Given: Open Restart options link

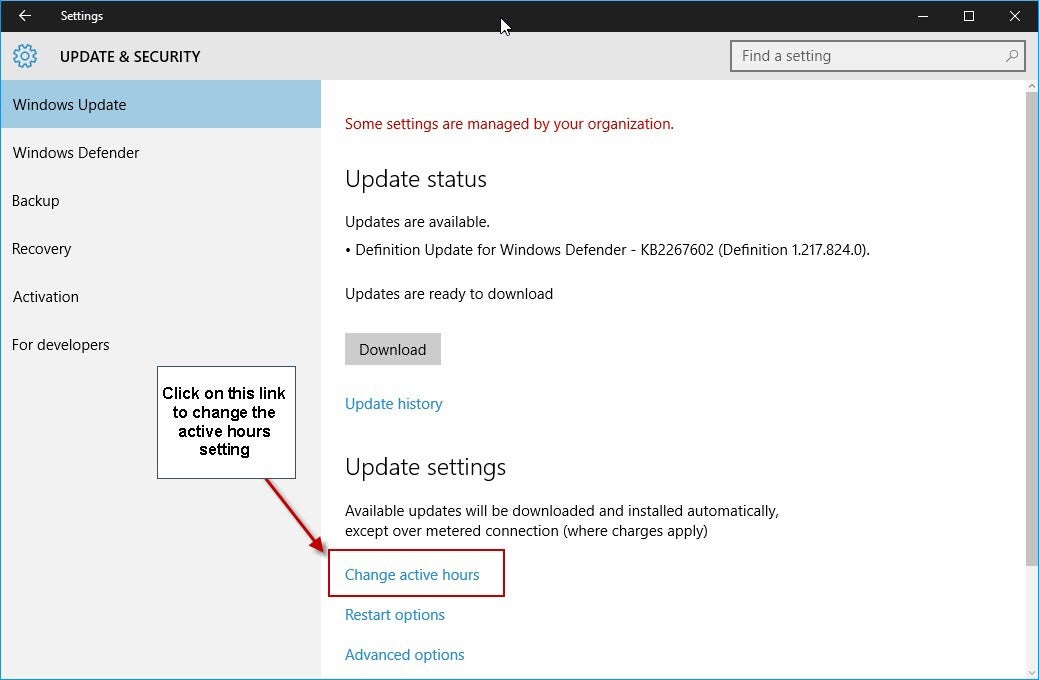Looking at the screenshot, I should [x=394, y=615].
